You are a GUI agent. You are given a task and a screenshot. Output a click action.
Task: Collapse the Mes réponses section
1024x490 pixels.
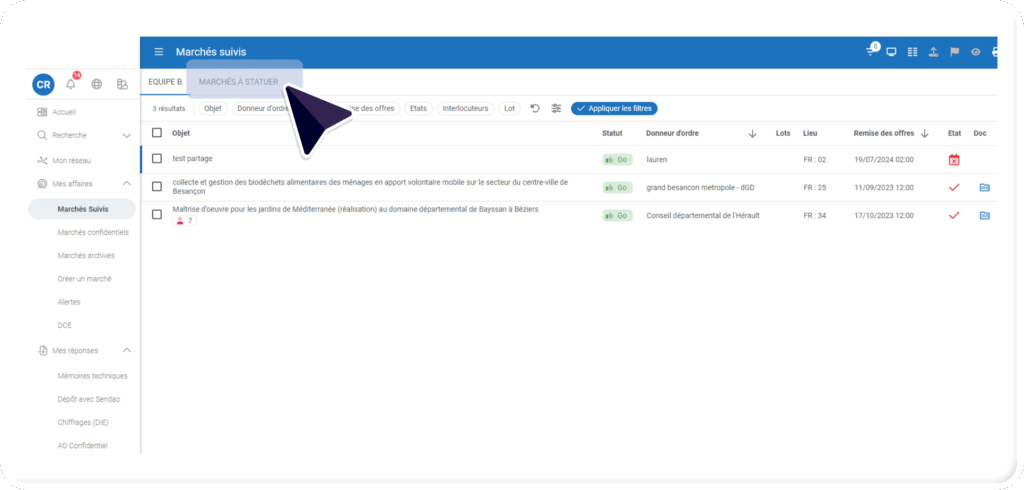click(x=127, y=351)
